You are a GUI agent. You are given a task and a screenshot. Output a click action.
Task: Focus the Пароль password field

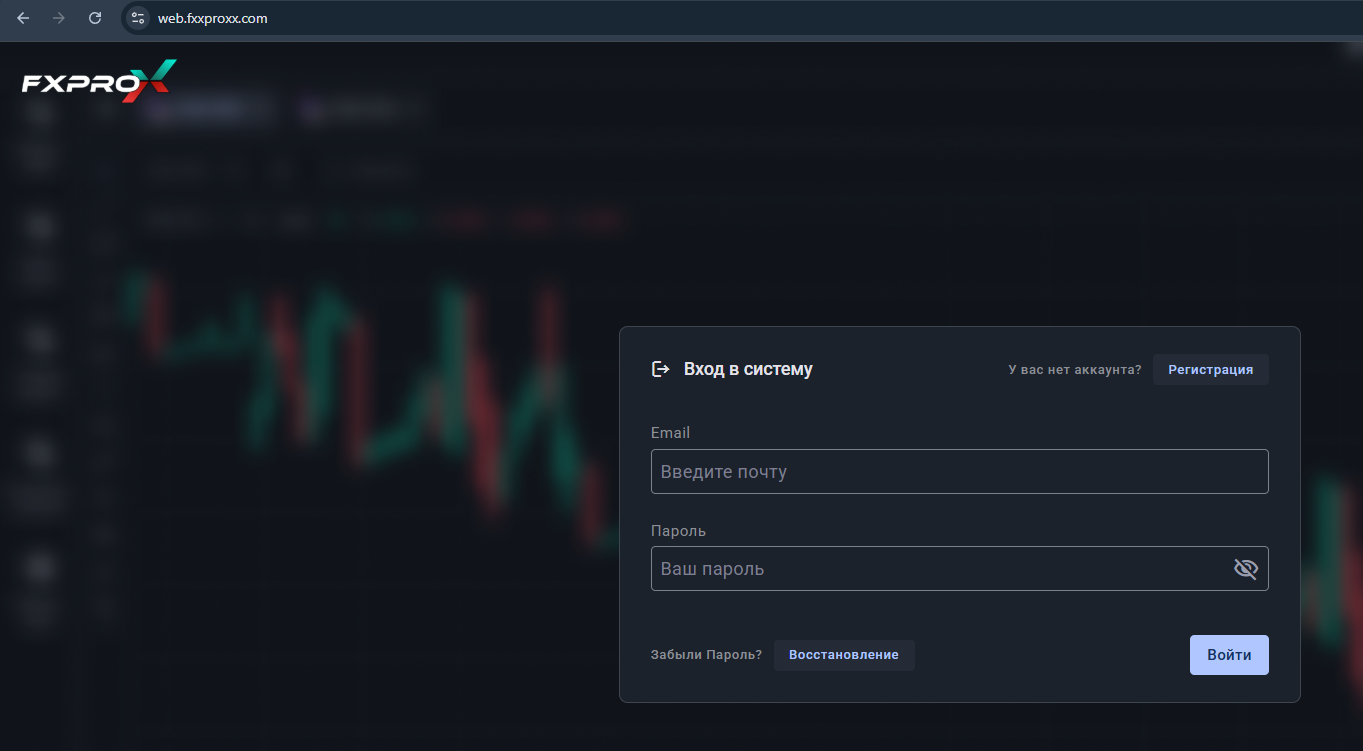(x=960, y=568)
